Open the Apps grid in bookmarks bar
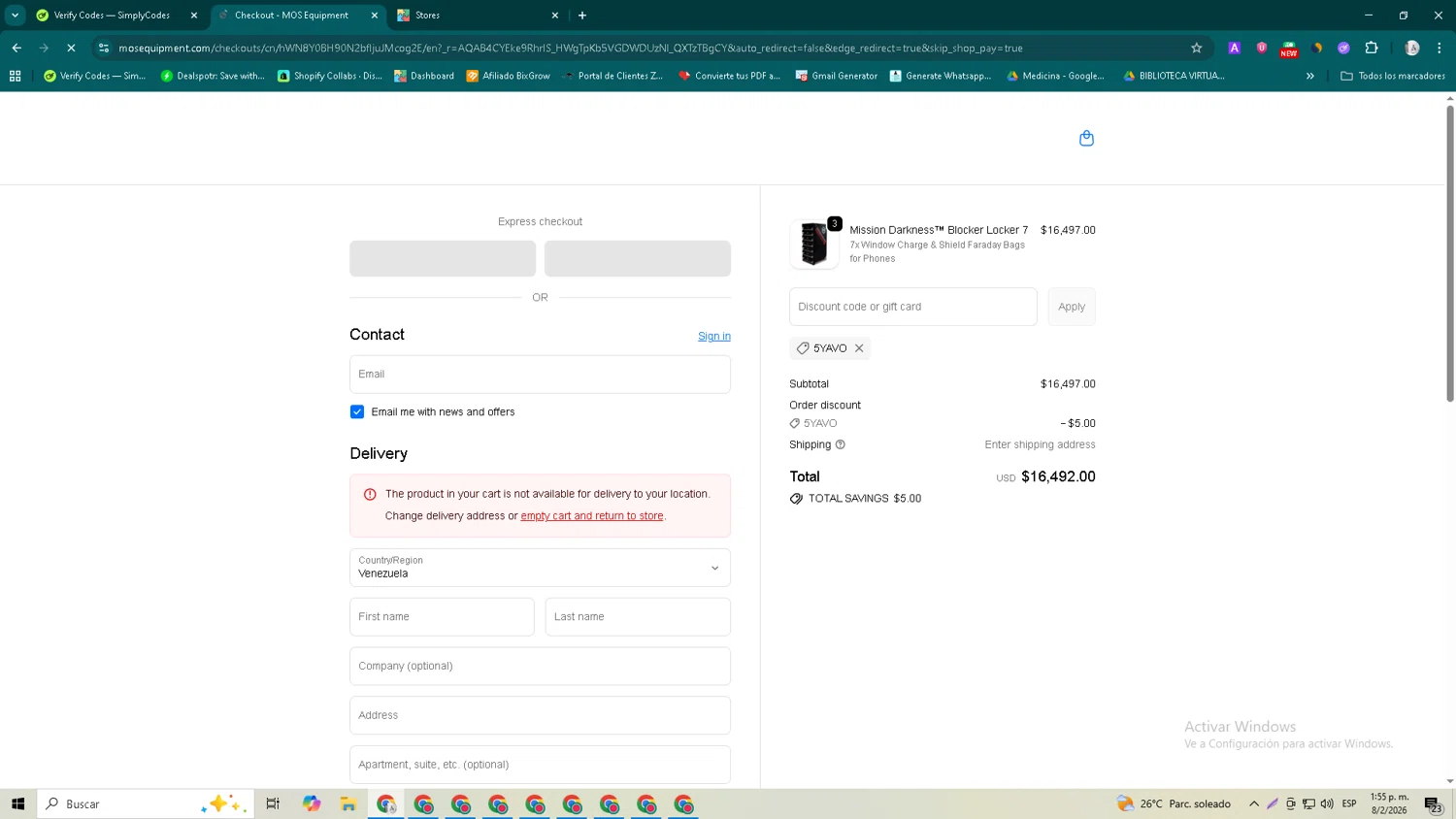Viewport: 1456px width, 819px height. pyautogui.click(x=15, y=76)
